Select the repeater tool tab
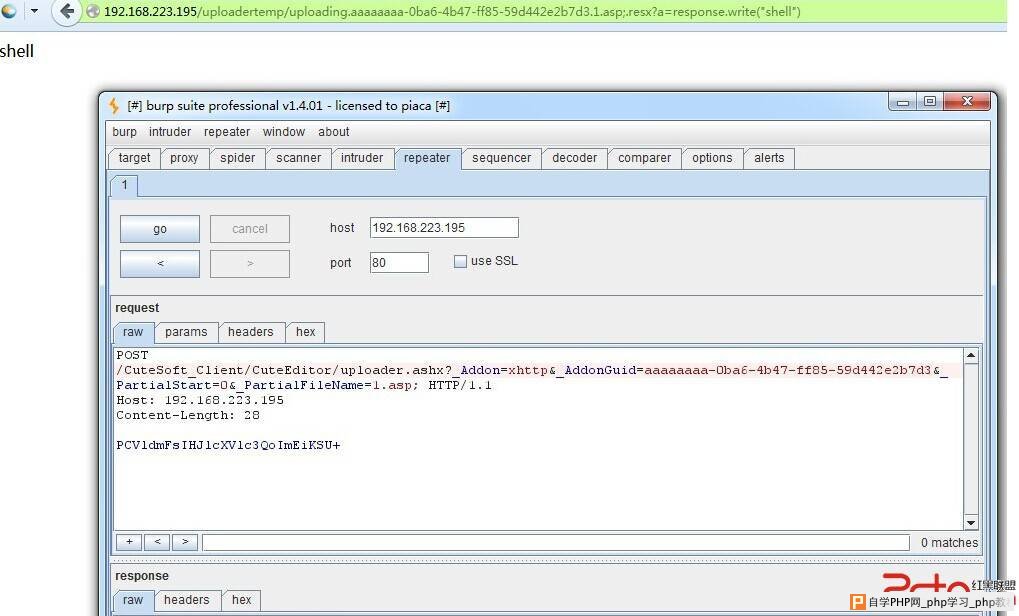Image resolution: width=1019 pixels, height=616 pixels. tap(427, 158)
